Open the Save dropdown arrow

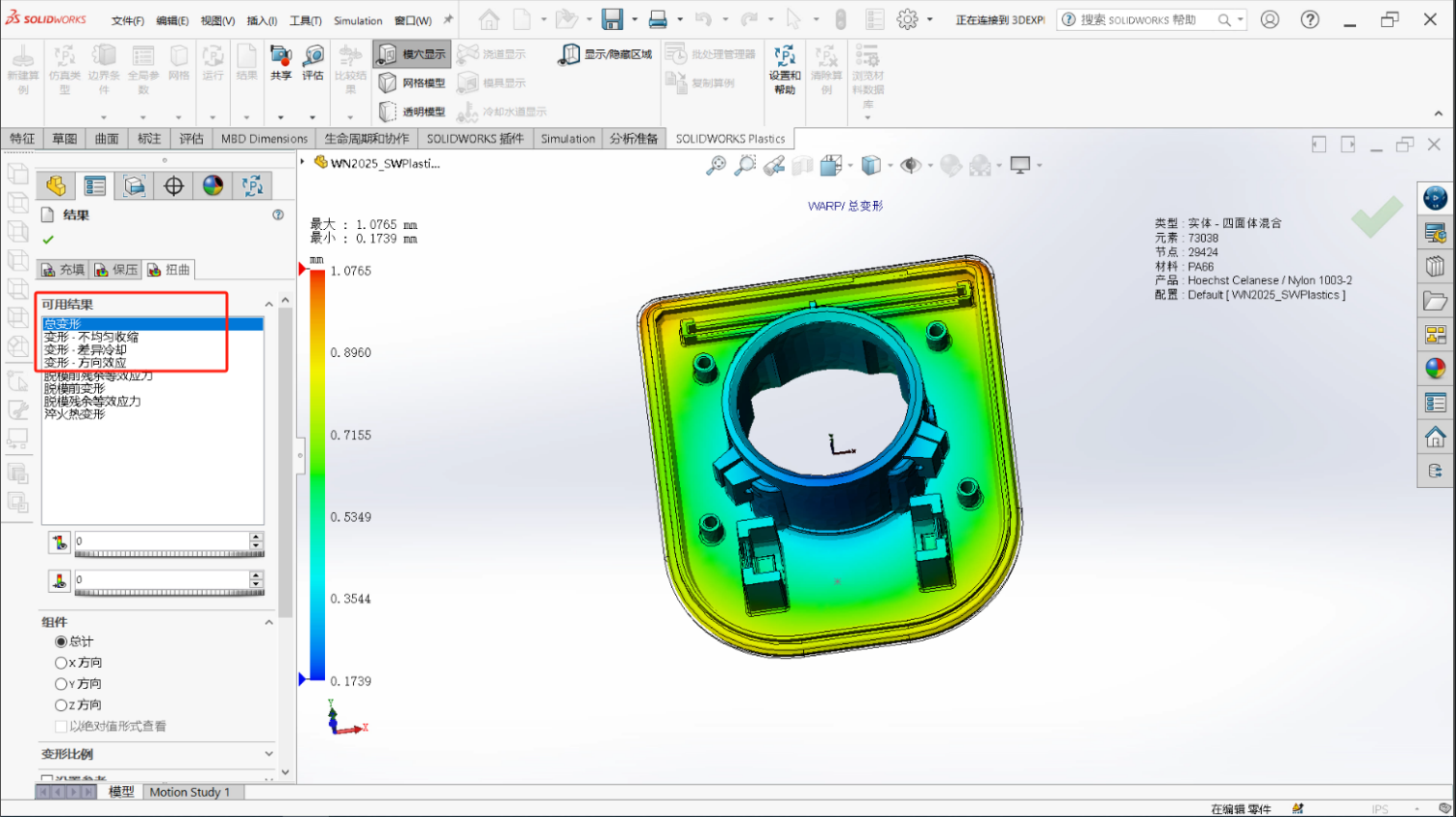pos(634,19)
